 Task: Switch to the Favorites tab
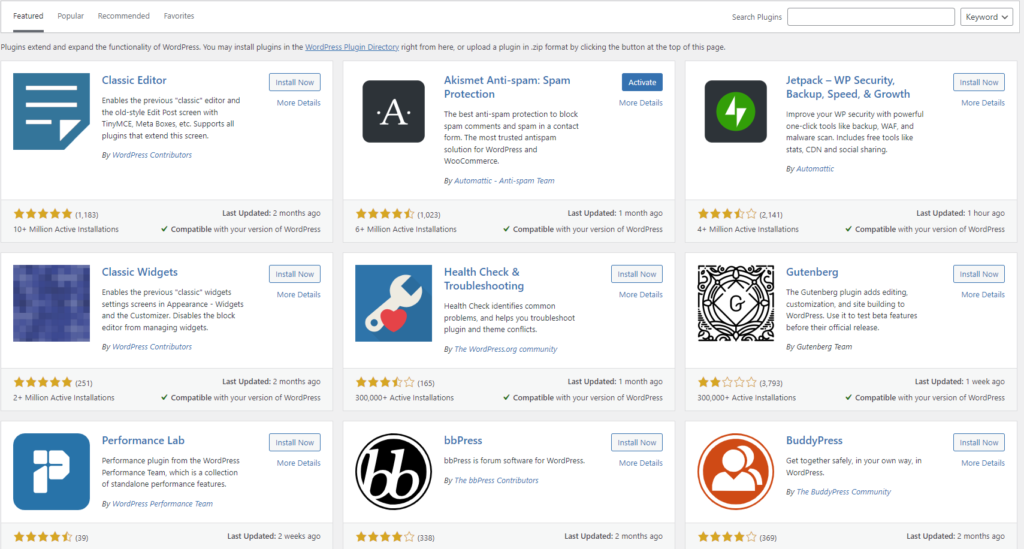click(x=179, y=16)
